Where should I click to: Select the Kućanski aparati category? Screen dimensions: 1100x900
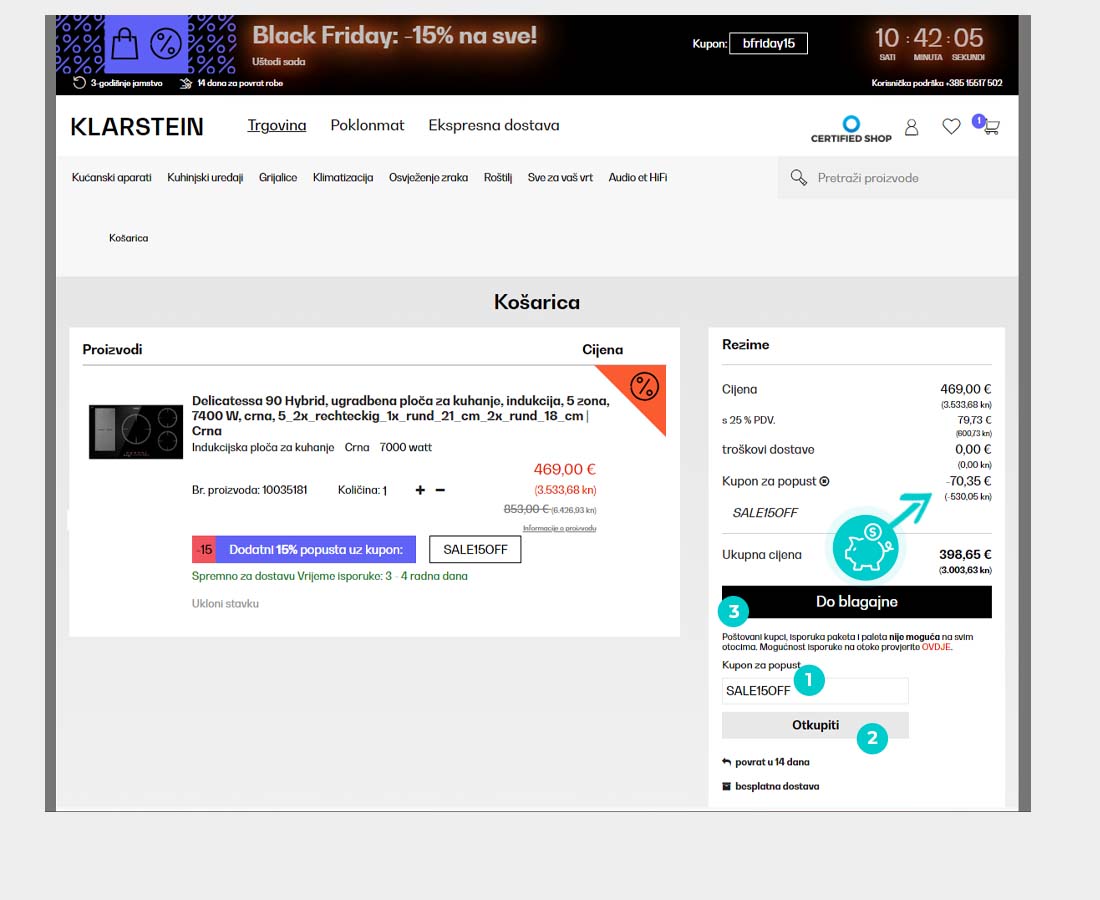(x=112, y=177)
